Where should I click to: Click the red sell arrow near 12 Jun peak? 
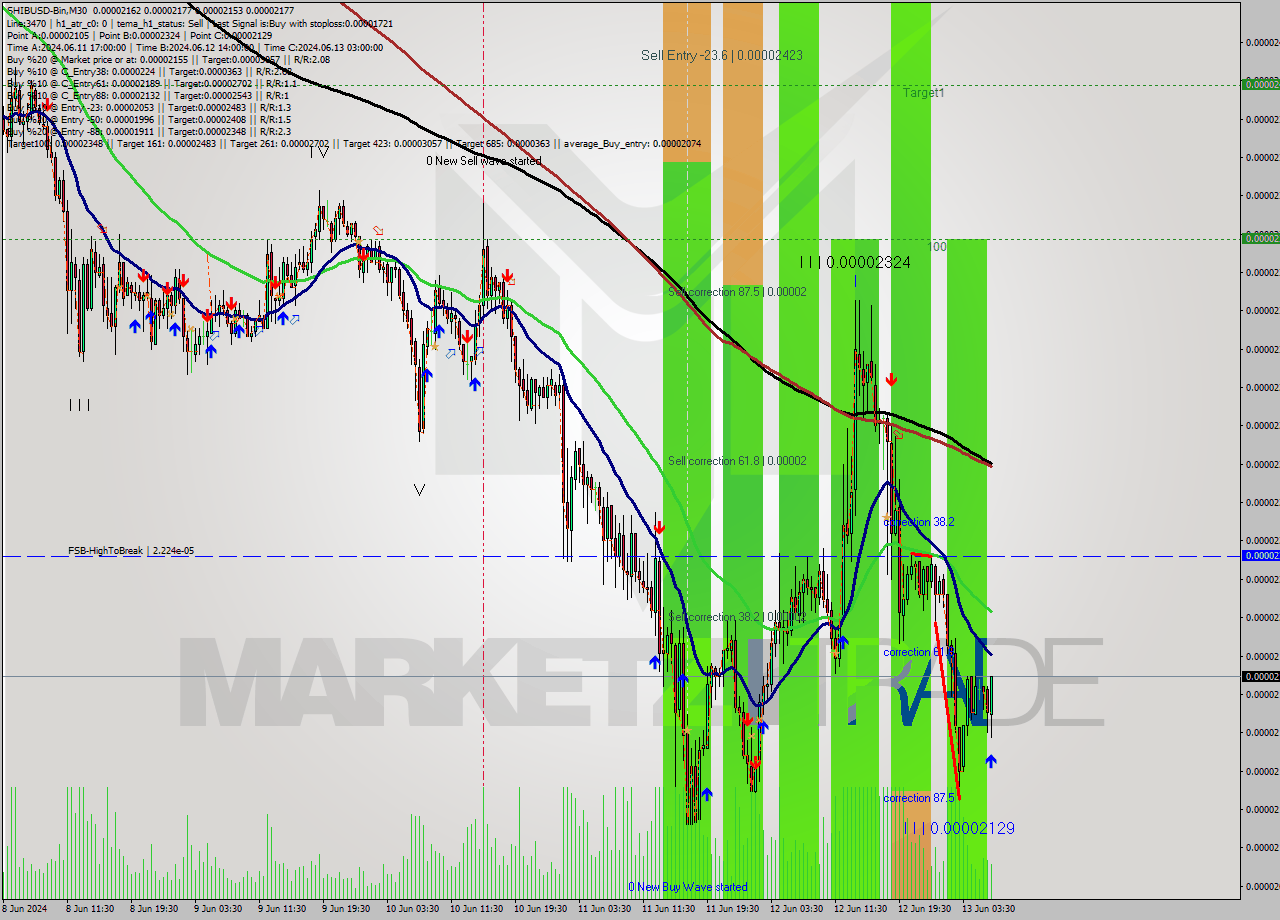pos(891,380)
